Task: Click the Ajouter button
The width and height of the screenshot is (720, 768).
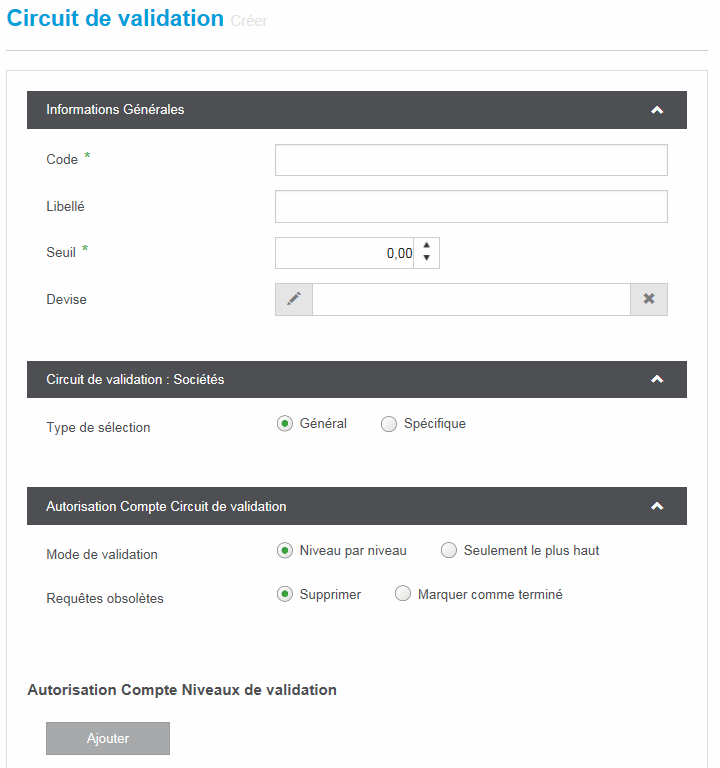Action: (108, 738)
